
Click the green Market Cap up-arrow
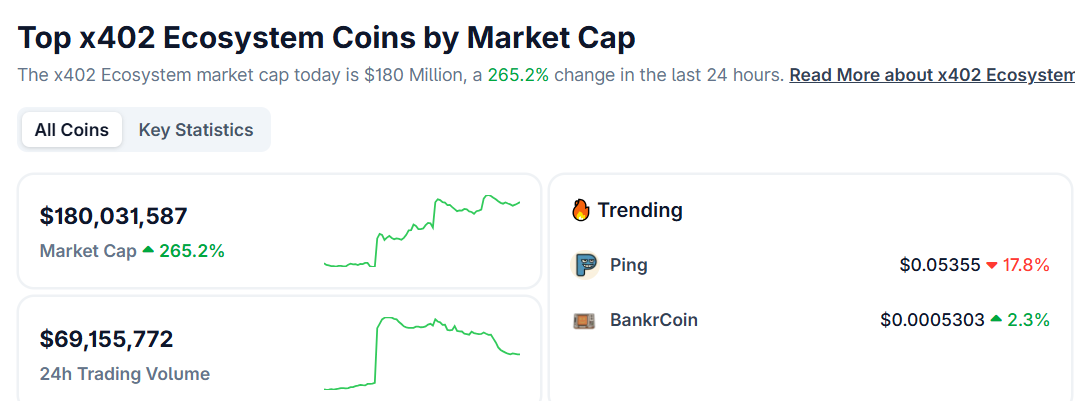148,250
